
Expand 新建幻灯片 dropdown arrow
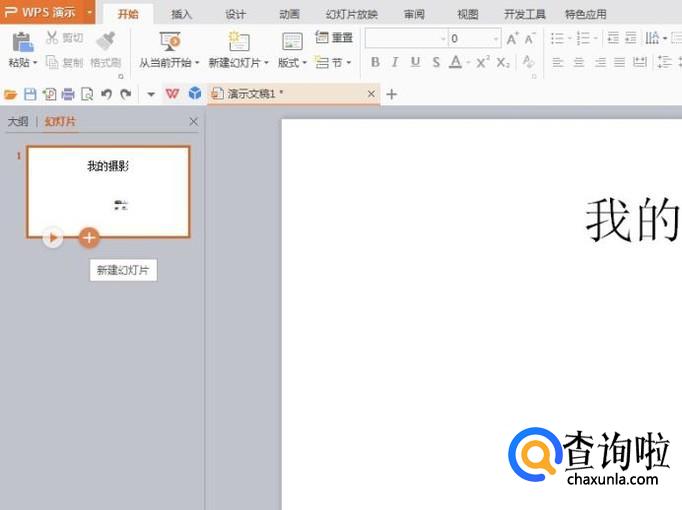point(266,63)
